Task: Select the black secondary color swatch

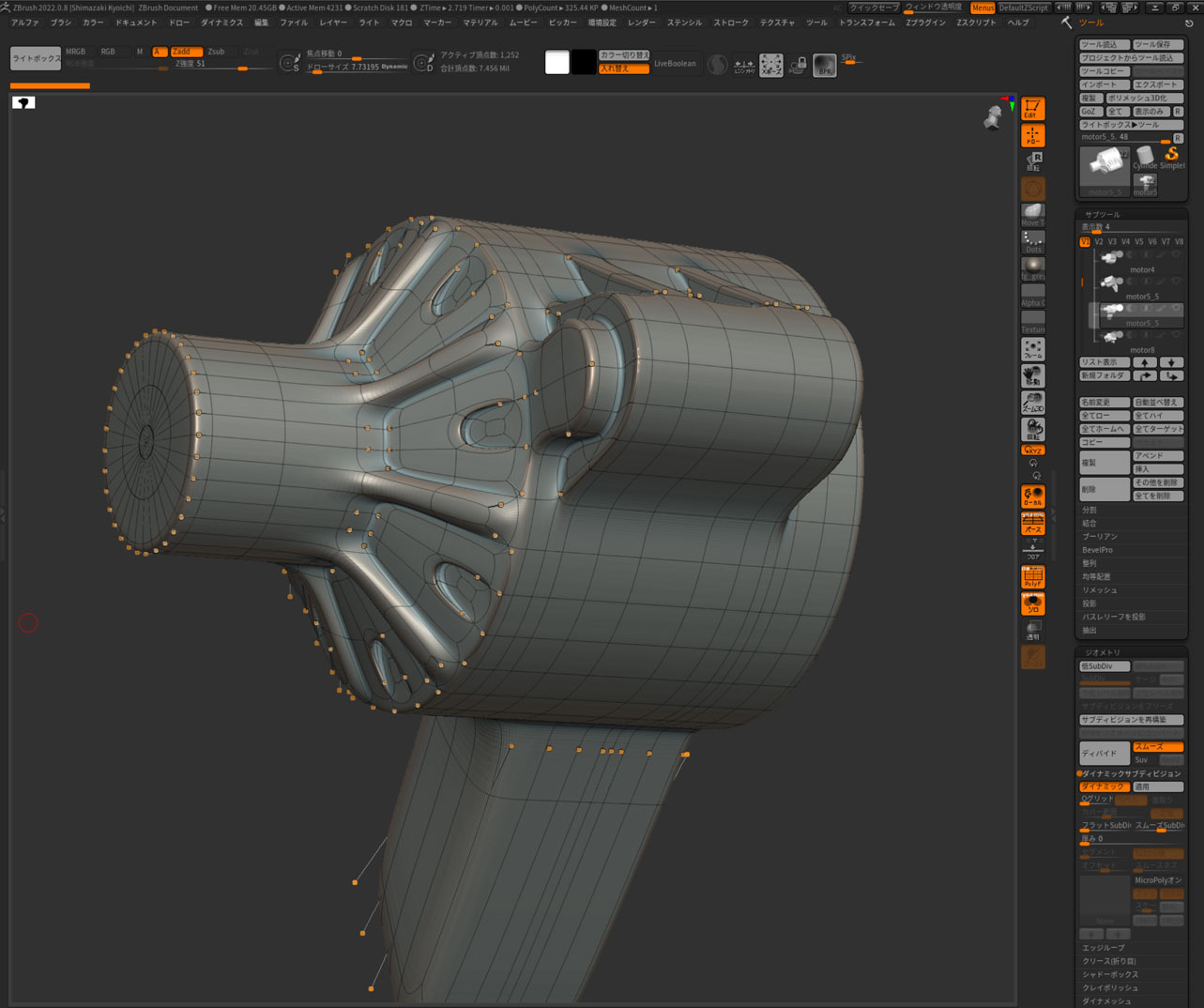Action: click(584, 63)
